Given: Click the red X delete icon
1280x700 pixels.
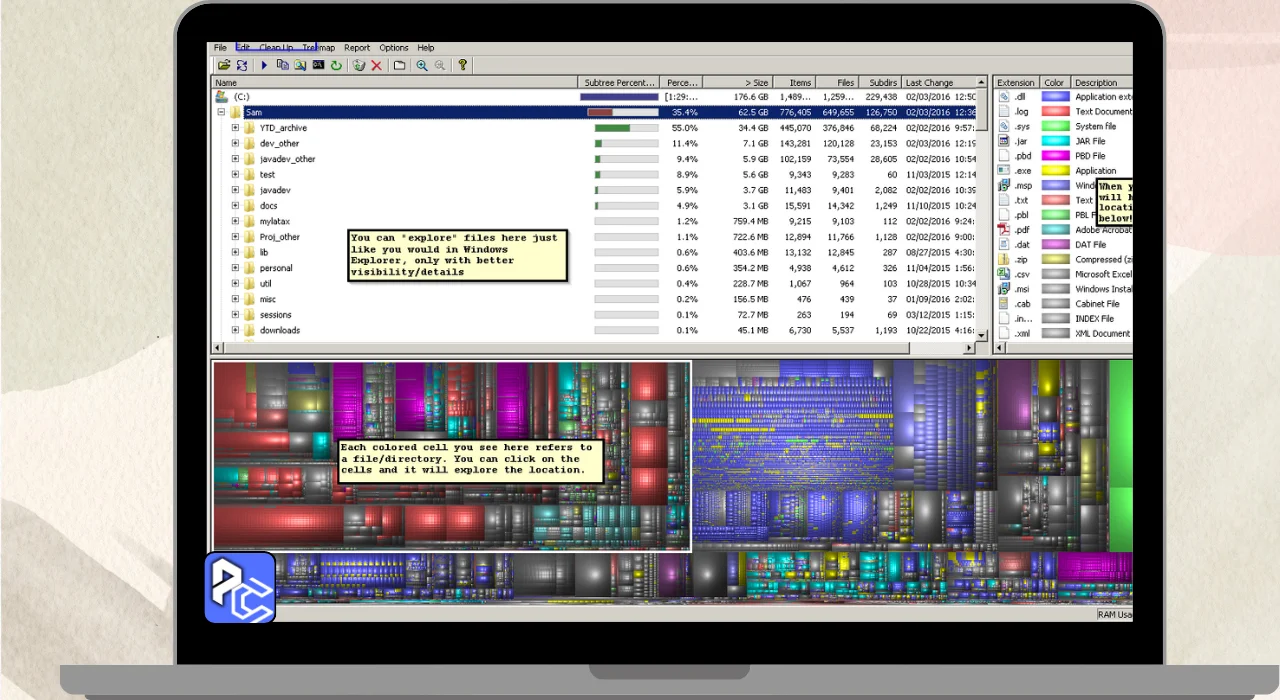Looking at the screenshot, I should tap(377, 65).
